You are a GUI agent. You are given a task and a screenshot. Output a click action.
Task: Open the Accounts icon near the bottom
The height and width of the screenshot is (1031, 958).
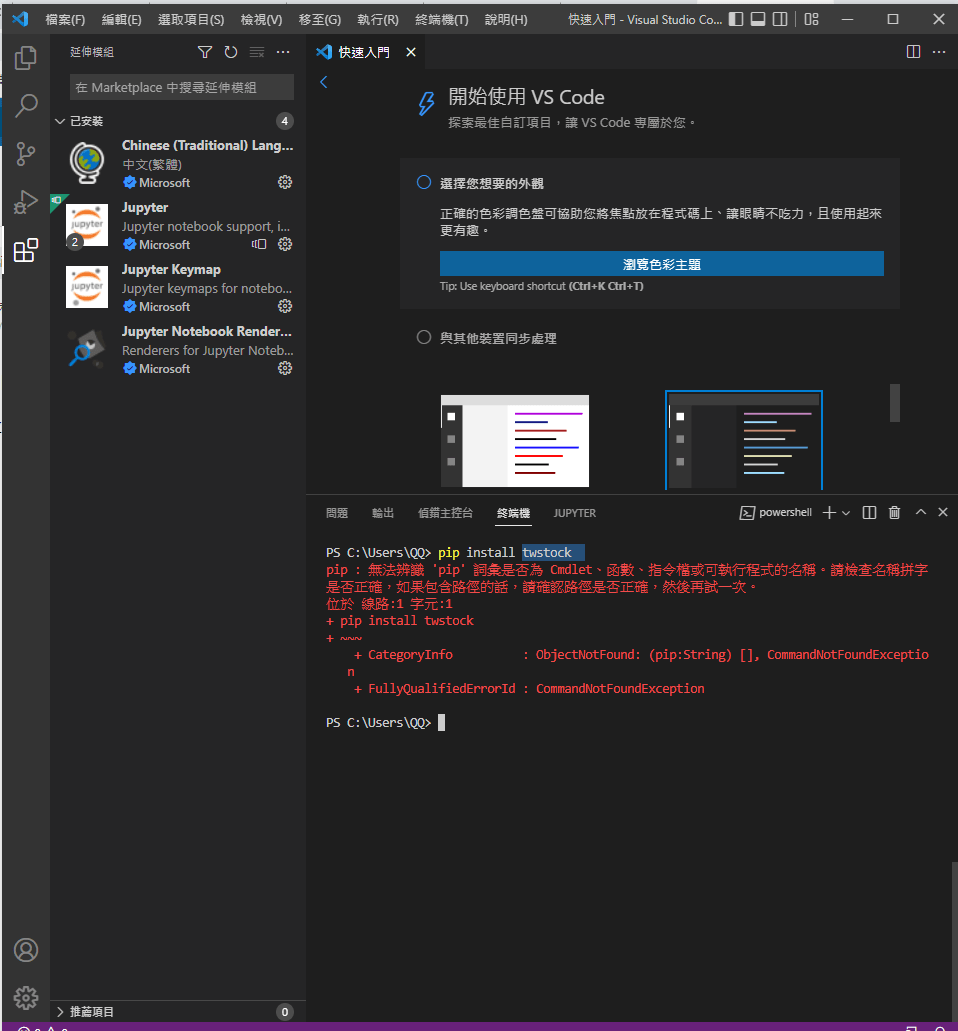[25, 950]
